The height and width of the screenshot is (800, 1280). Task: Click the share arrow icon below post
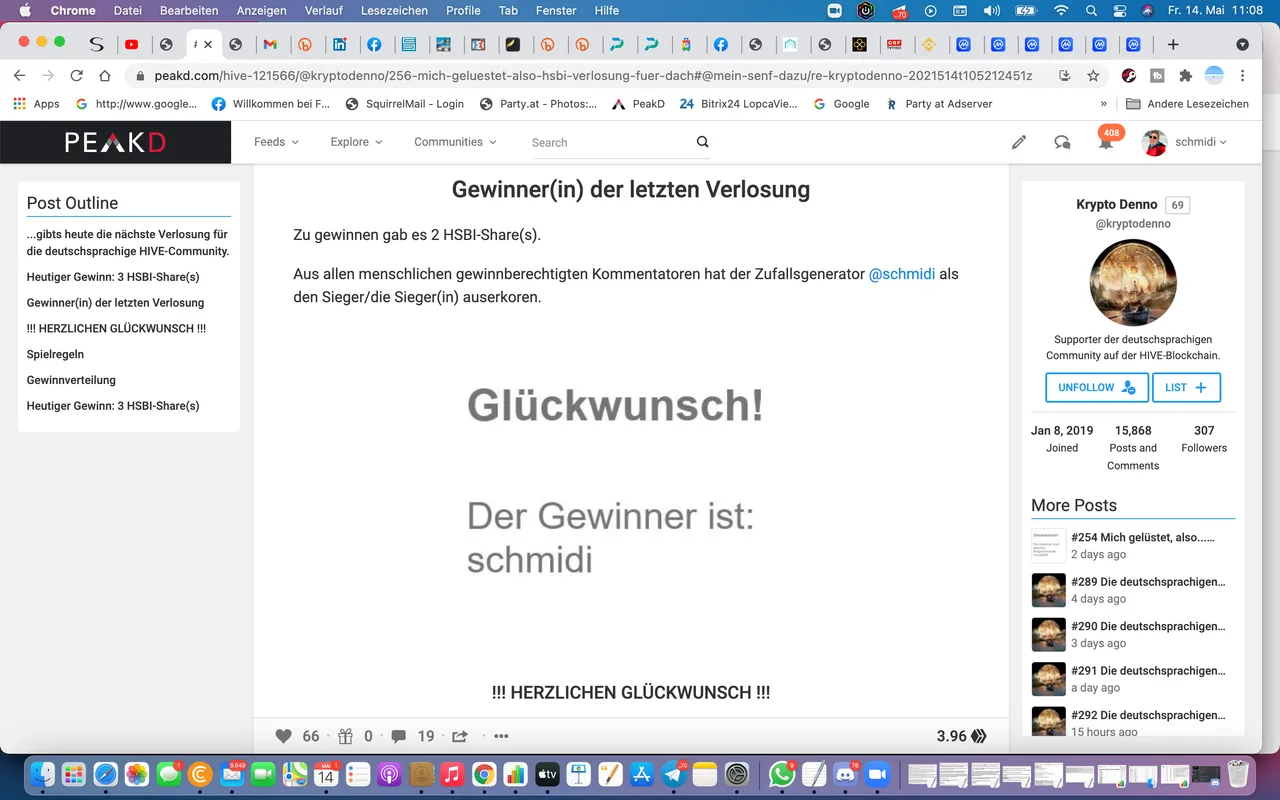click(x=460, y=736)
